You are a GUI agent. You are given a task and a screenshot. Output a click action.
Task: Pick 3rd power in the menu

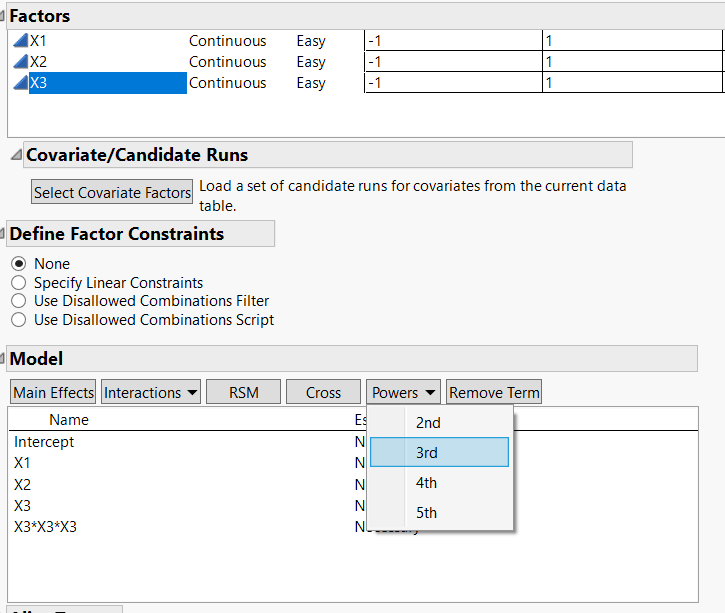[428, 453]
